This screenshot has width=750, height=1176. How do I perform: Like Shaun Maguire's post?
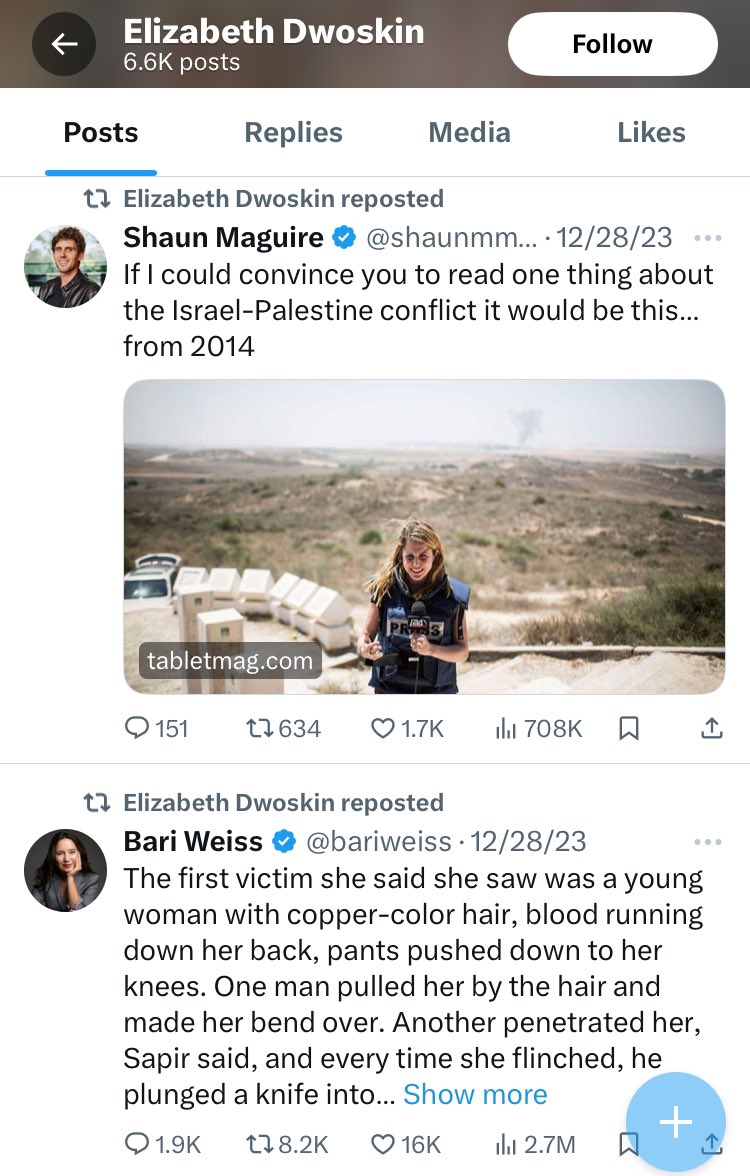383,729
